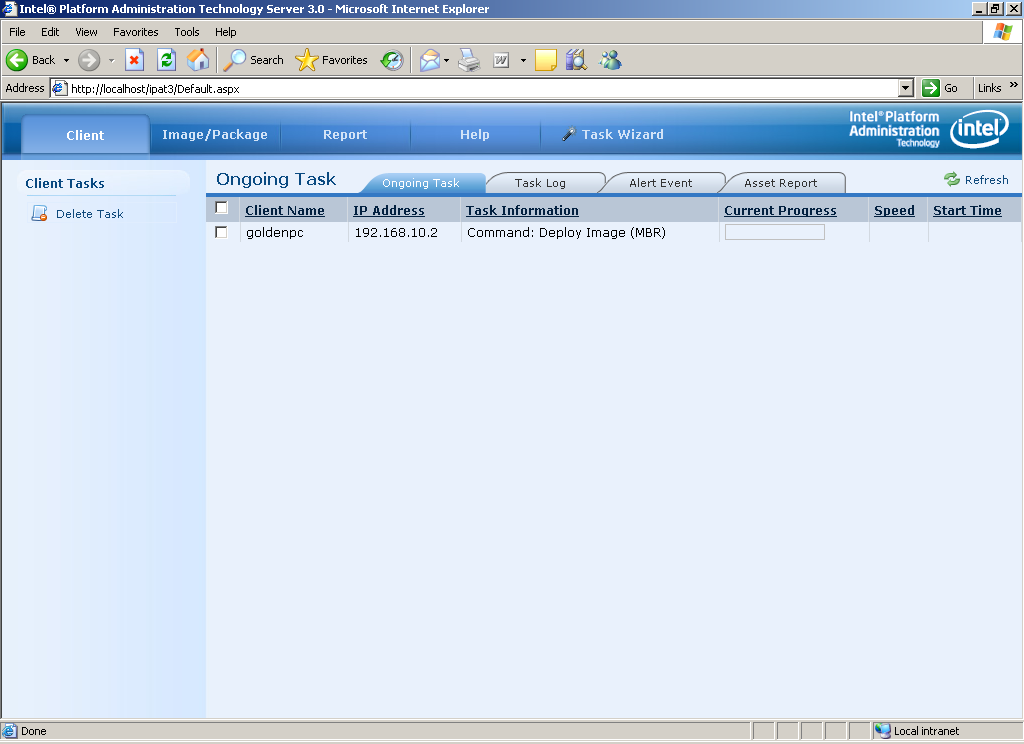
Task: Sort by Speed column header
Action: (894, 210)
